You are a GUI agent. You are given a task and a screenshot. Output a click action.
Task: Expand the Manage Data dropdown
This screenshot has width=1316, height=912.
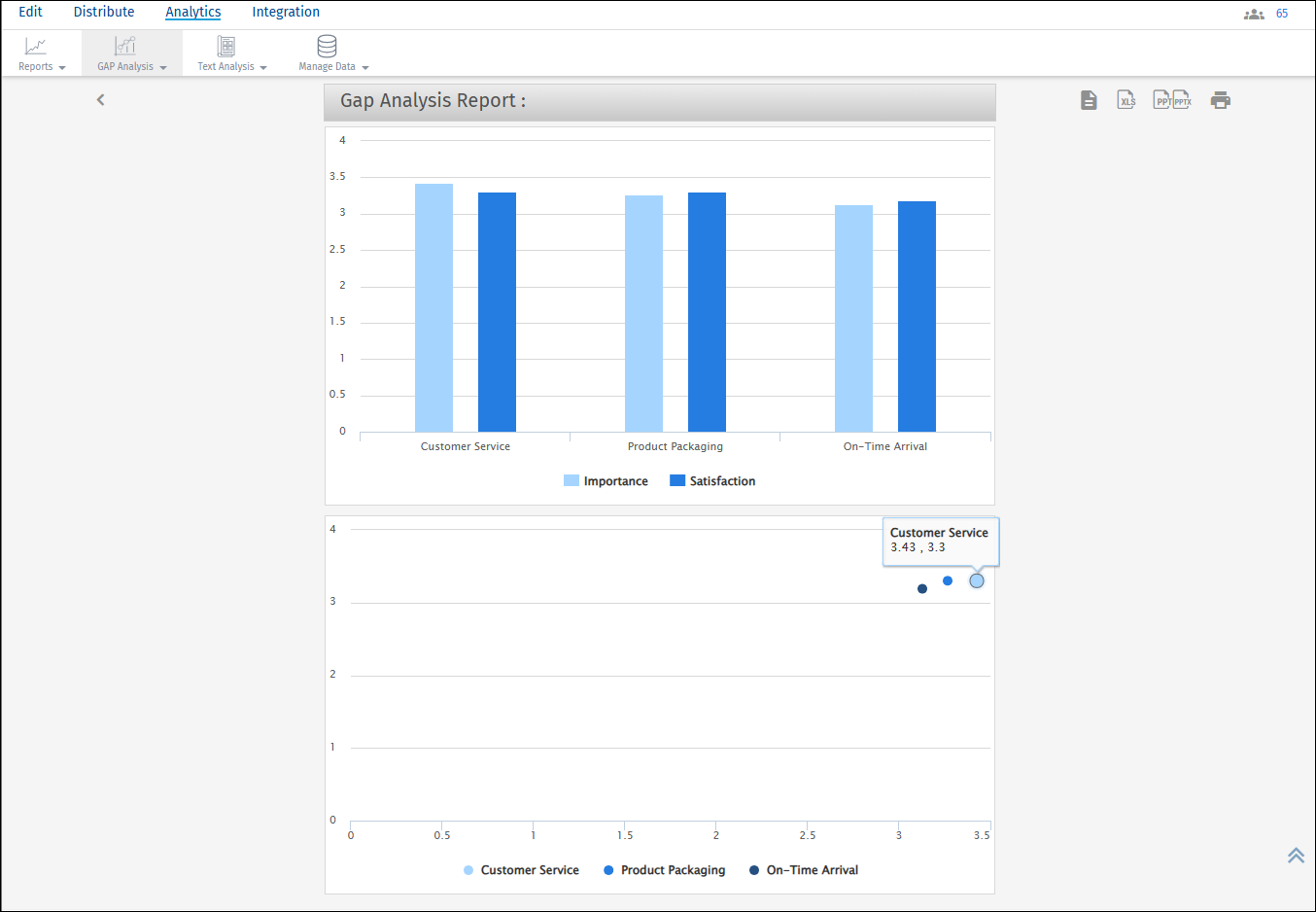tap(365, 68)
